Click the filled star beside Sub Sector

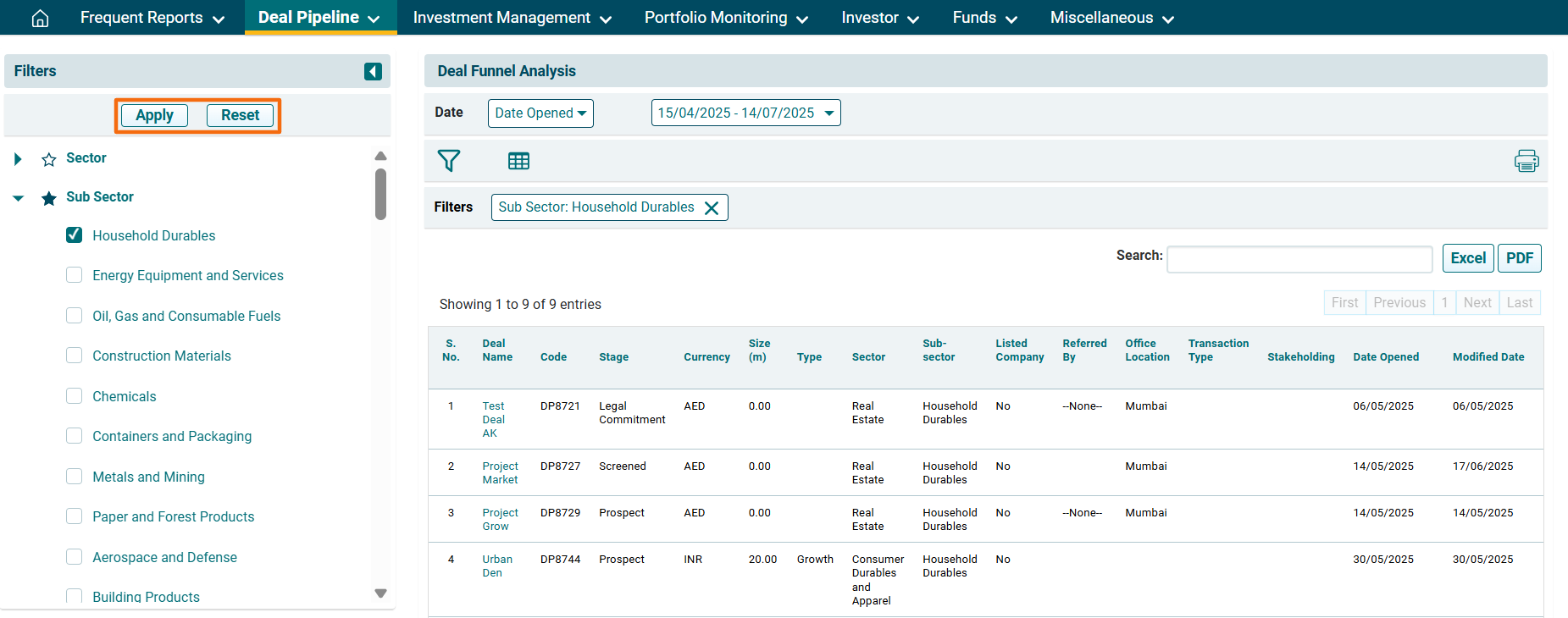[49, 198]
